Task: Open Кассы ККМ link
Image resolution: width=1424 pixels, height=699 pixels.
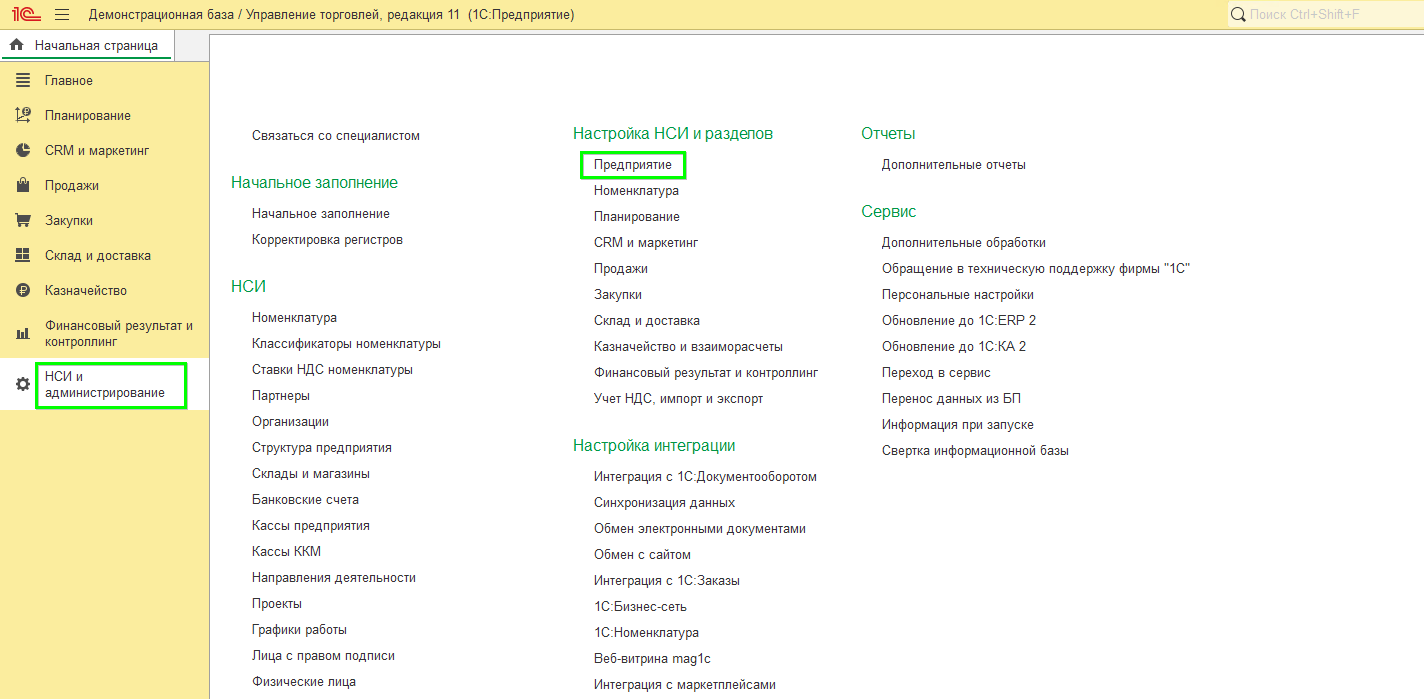Action: [286, 551]
